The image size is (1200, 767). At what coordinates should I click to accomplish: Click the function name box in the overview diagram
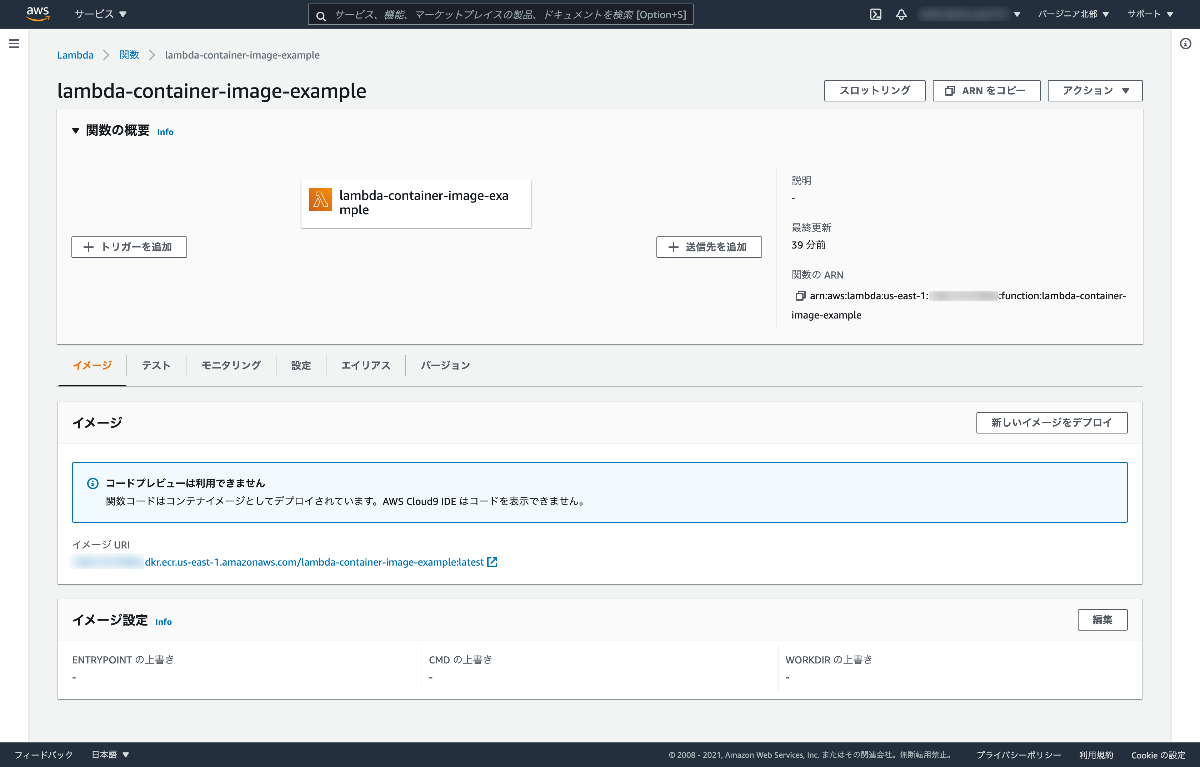tap(416, 203)
